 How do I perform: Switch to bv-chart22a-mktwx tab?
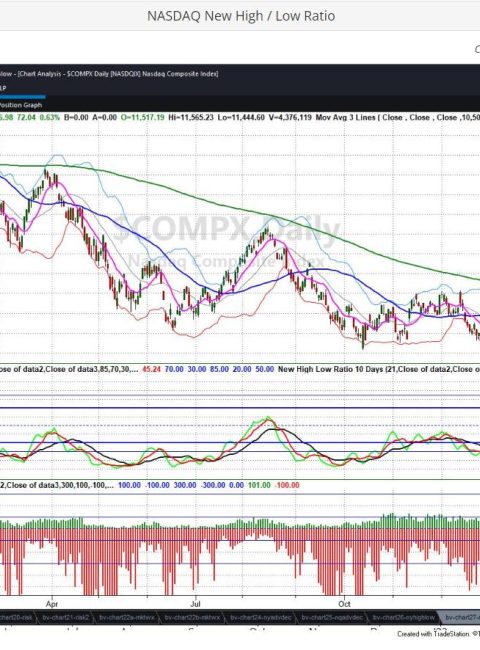tap(126, 618)
